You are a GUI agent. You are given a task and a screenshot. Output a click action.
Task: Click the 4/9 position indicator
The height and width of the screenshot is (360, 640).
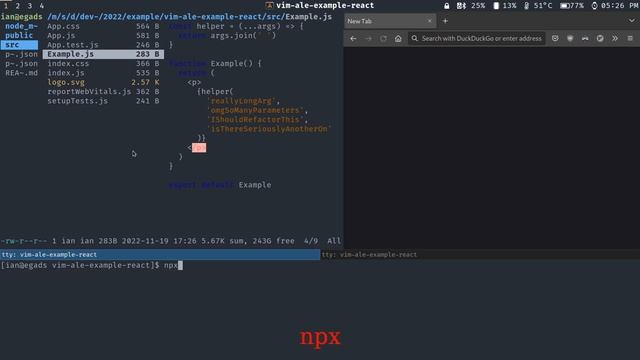(x=311, y=241)
